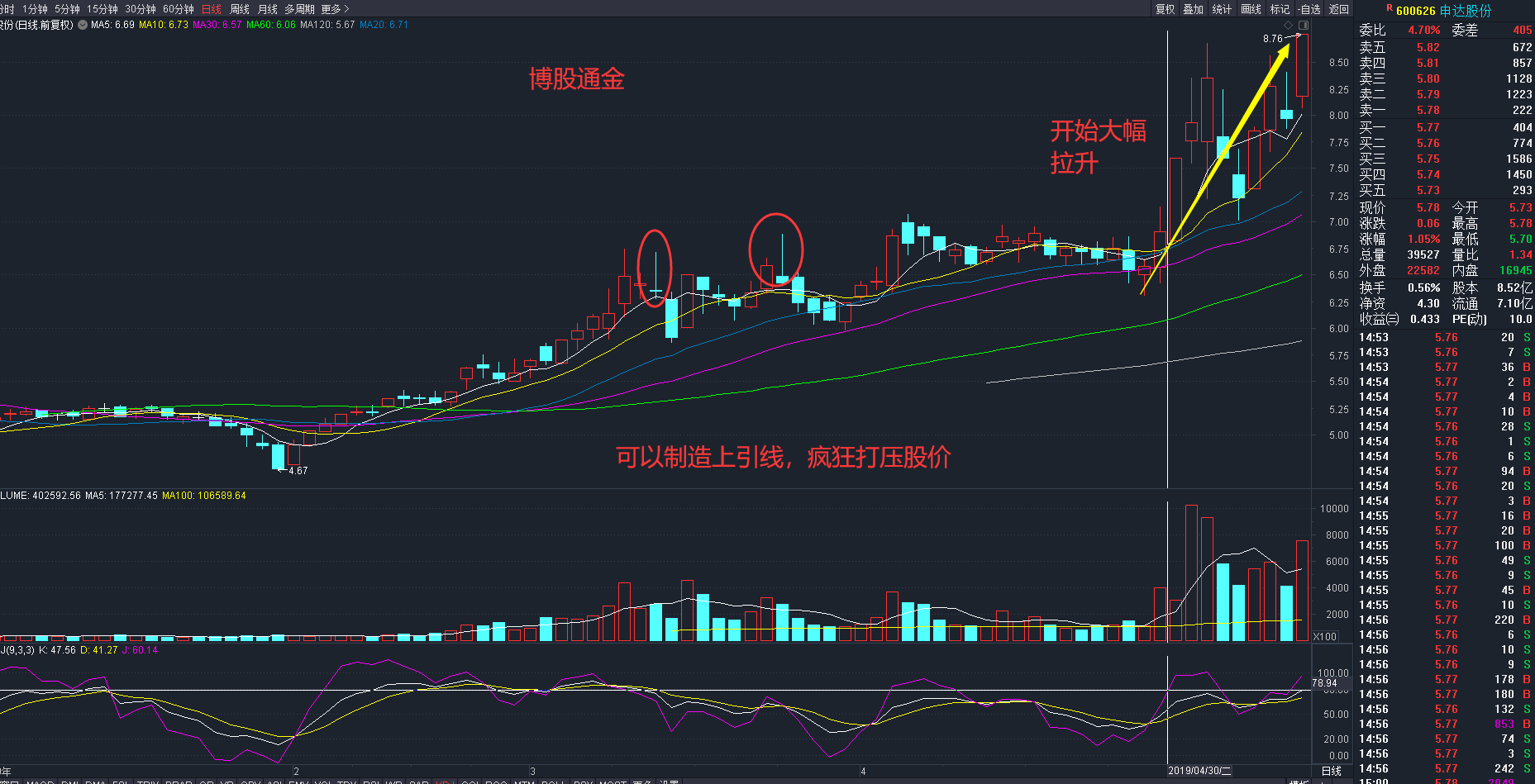Switch to the 30分钟 chart
1535x784 pixels.
(141, 9)
